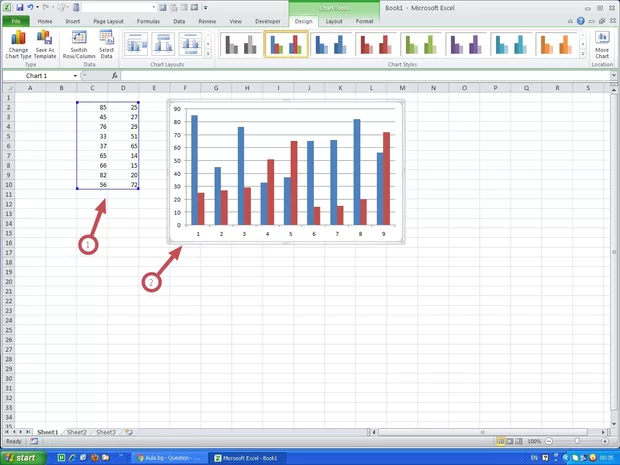Click the Insert Worksheet tab icon
Viewport: 620px width, 465px height.
[x=129, y=432]
